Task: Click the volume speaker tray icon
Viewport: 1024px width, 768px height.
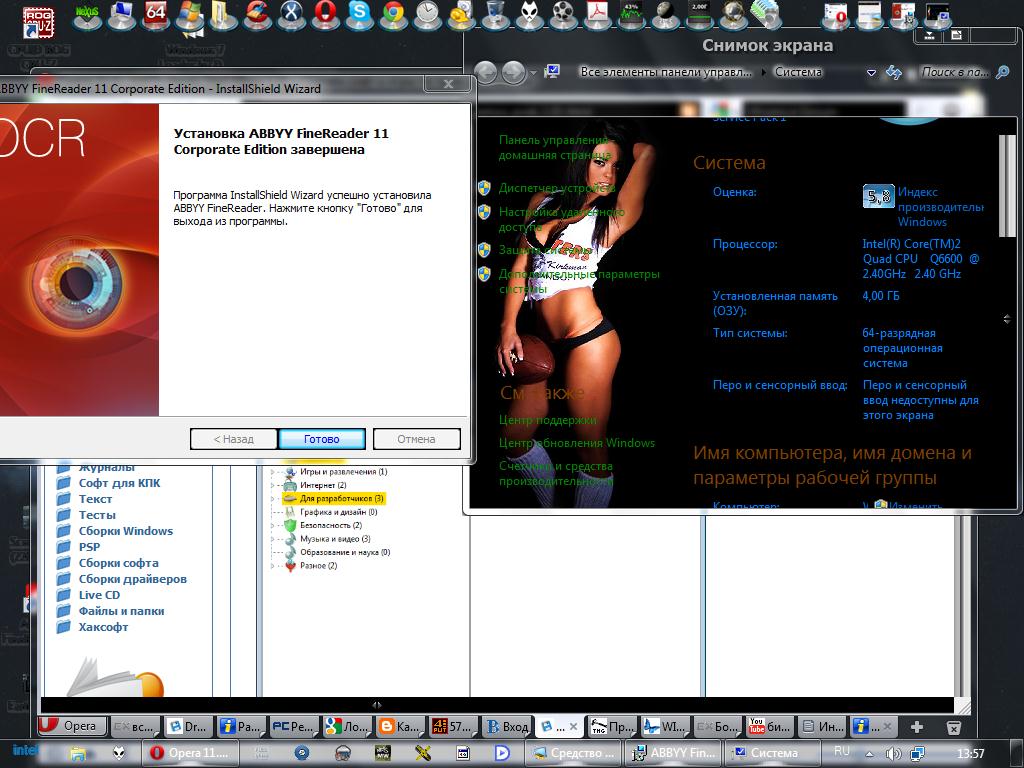Action: coord(893,754)
